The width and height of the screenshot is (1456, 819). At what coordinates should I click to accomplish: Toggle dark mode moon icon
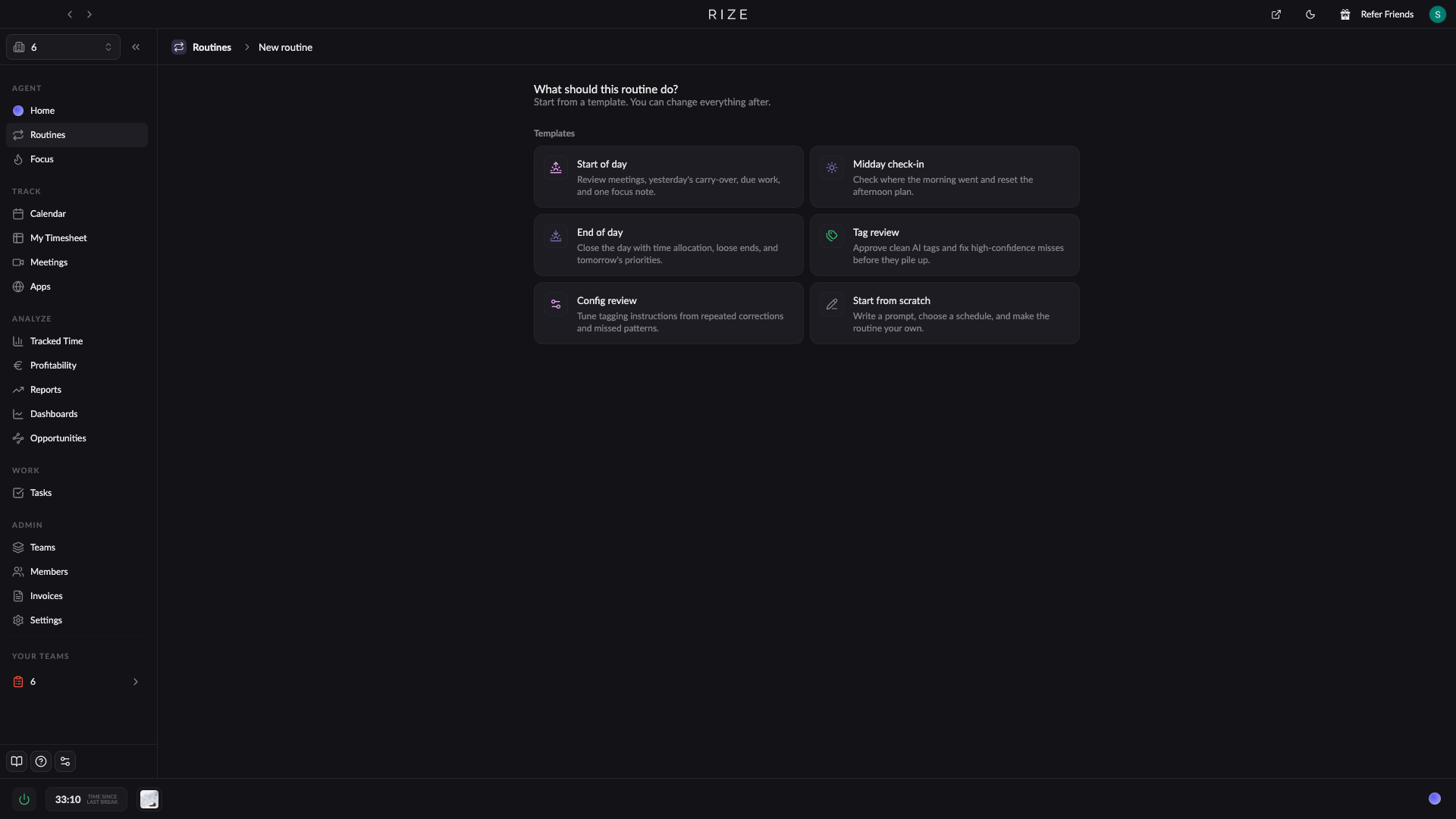pos(1310,14)
